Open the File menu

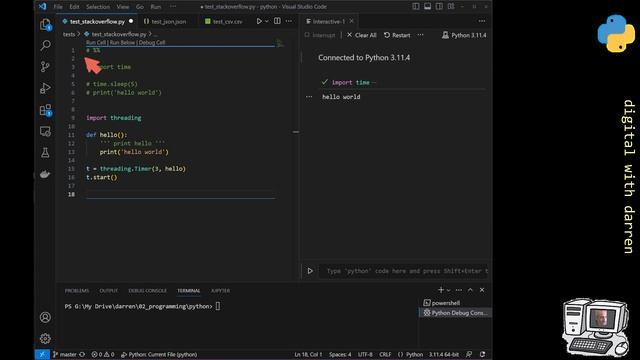pos(58,7)
